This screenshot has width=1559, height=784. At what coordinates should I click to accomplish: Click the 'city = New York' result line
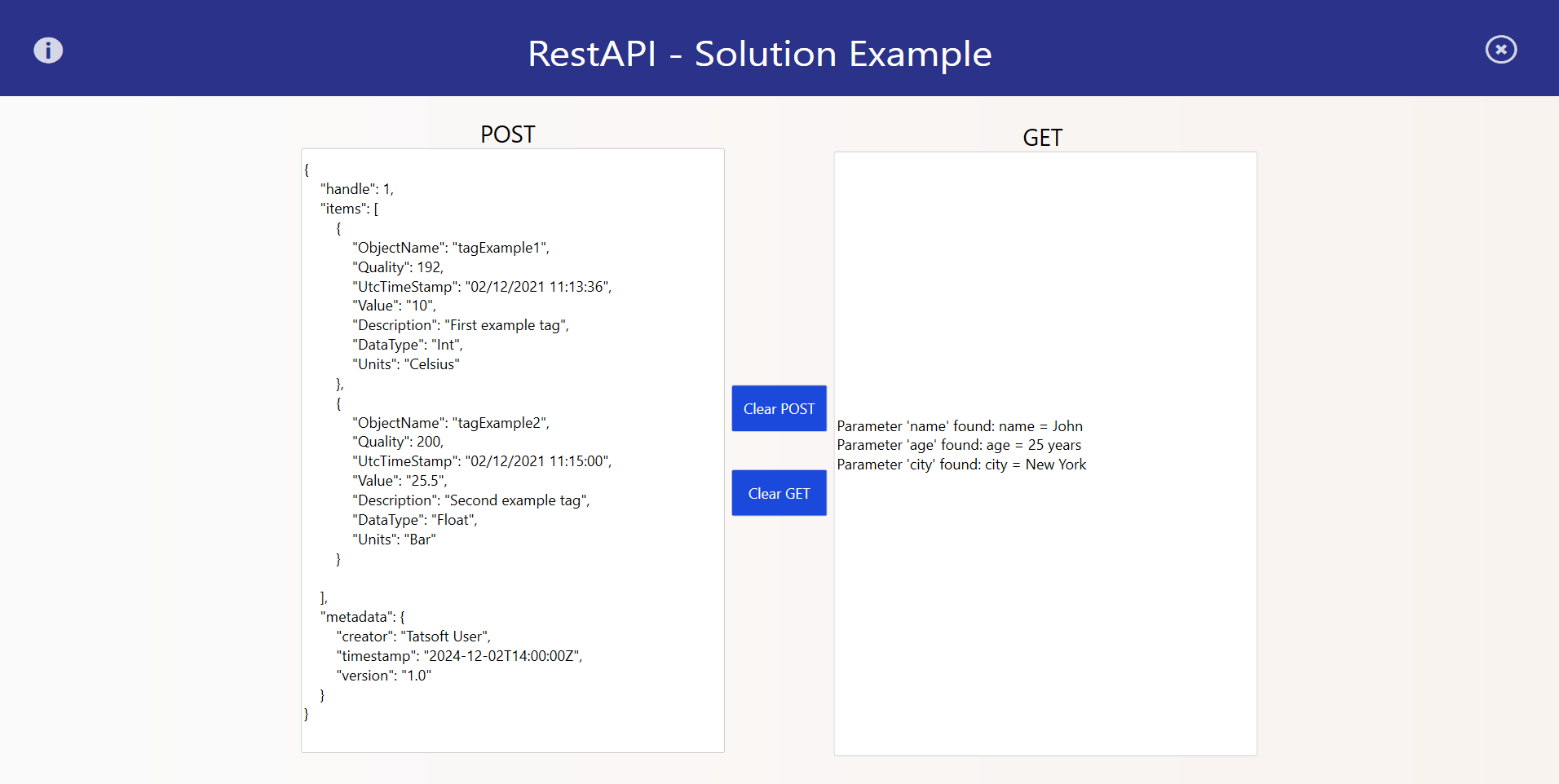(x=961, y=465)
